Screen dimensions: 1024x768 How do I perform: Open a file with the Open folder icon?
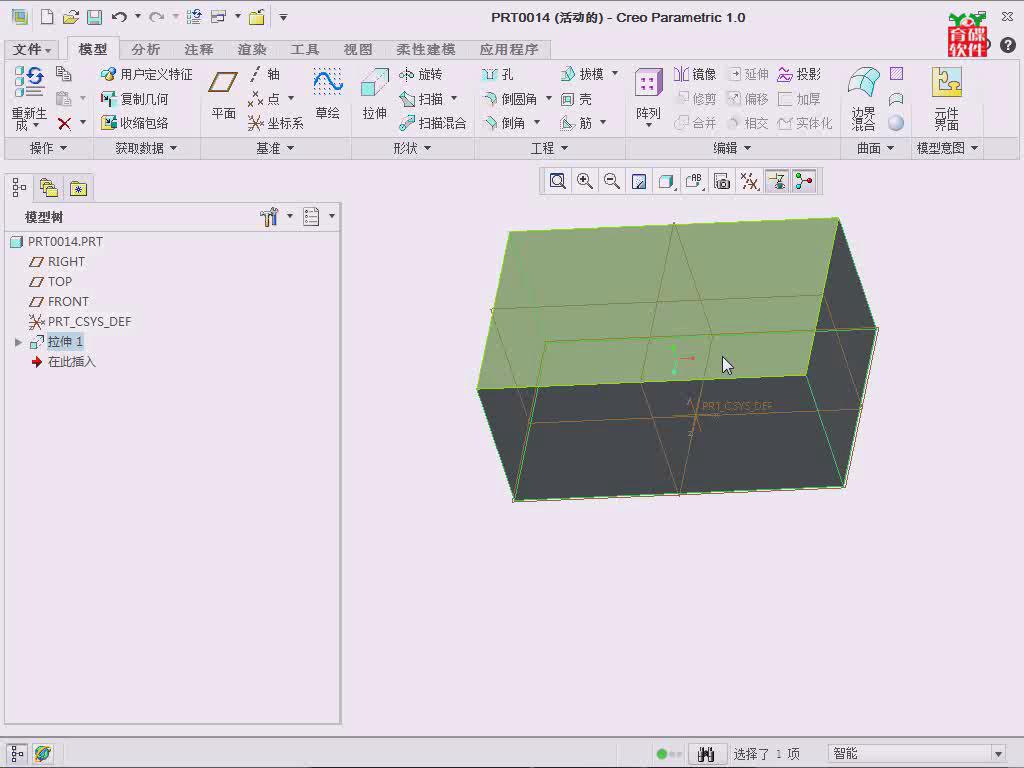click(71, 17)
